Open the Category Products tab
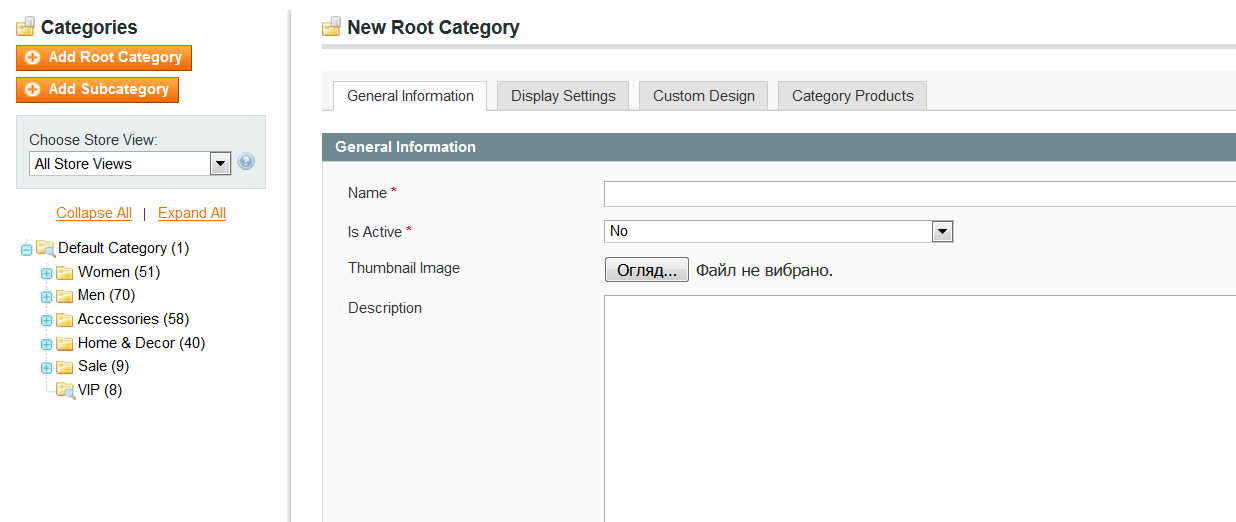This screenshot has width=1236, height=522. coord(853,96)
